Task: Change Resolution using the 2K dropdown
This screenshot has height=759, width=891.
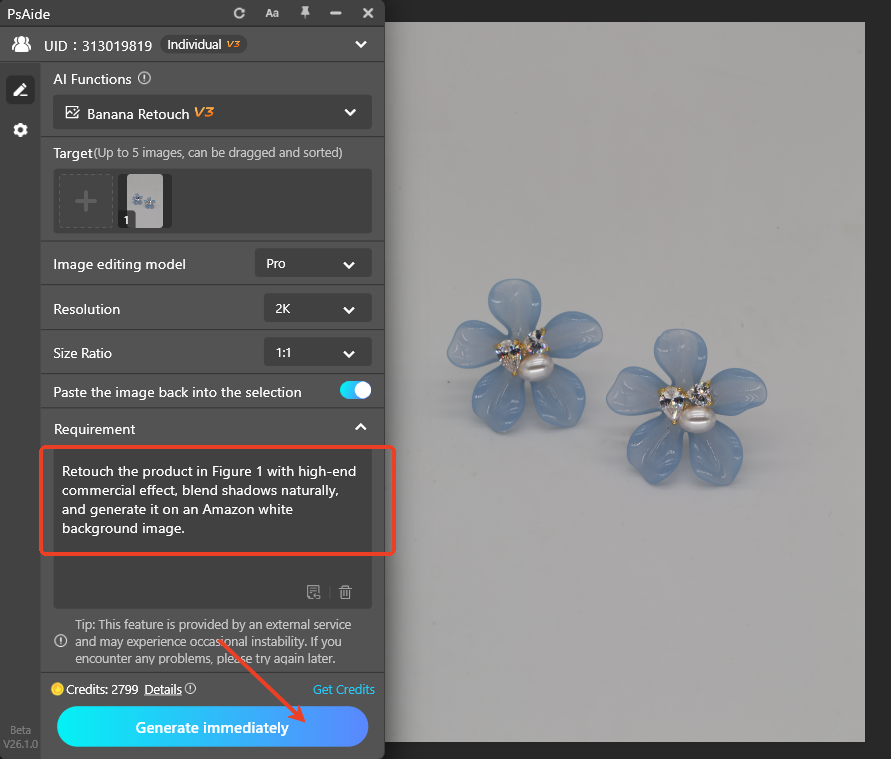Action: click(x=317, y=308)
